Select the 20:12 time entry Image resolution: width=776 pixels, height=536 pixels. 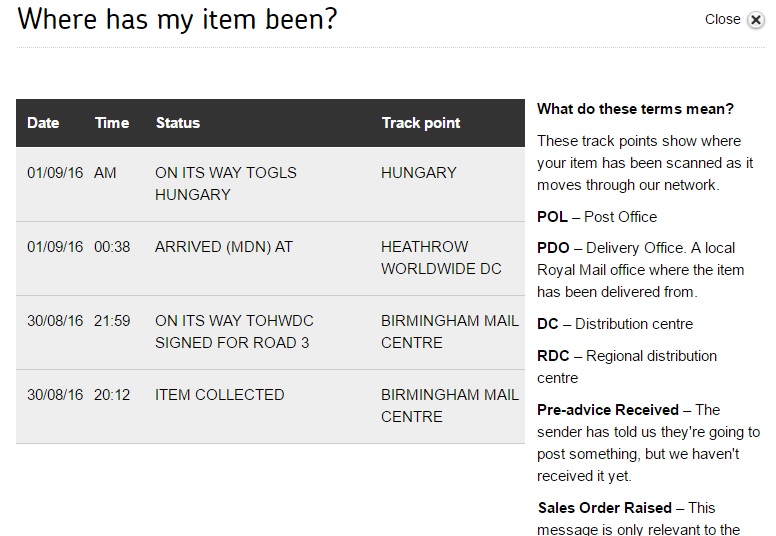point(112,394)
